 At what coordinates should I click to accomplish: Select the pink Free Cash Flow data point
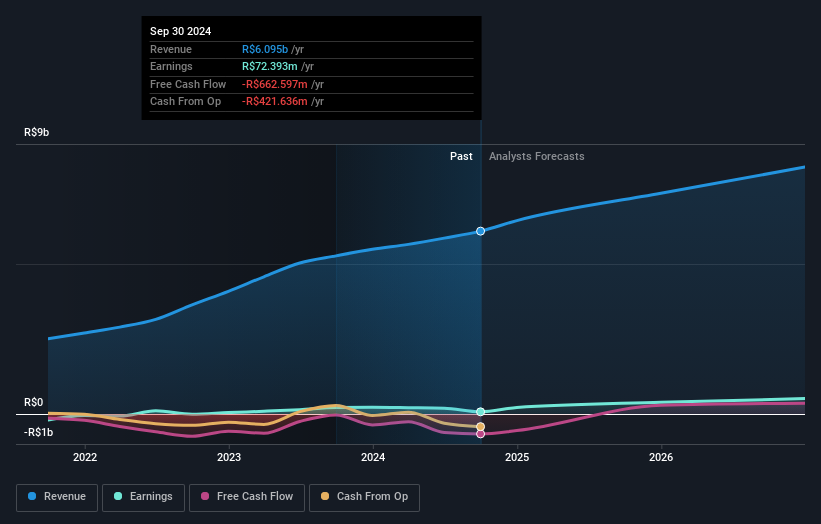(480, 434)
